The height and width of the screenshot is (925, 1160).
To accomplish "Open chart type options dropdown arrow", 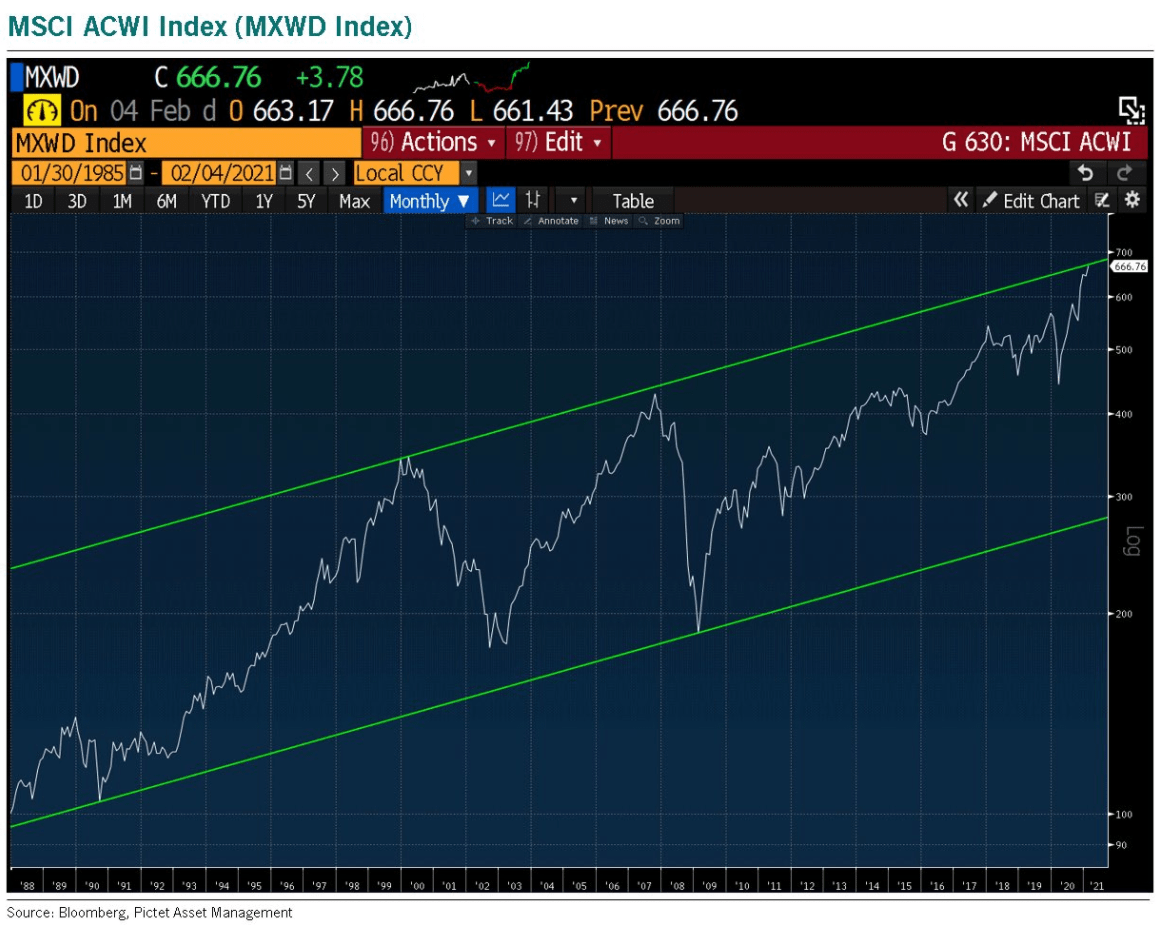I will [573, 201].
